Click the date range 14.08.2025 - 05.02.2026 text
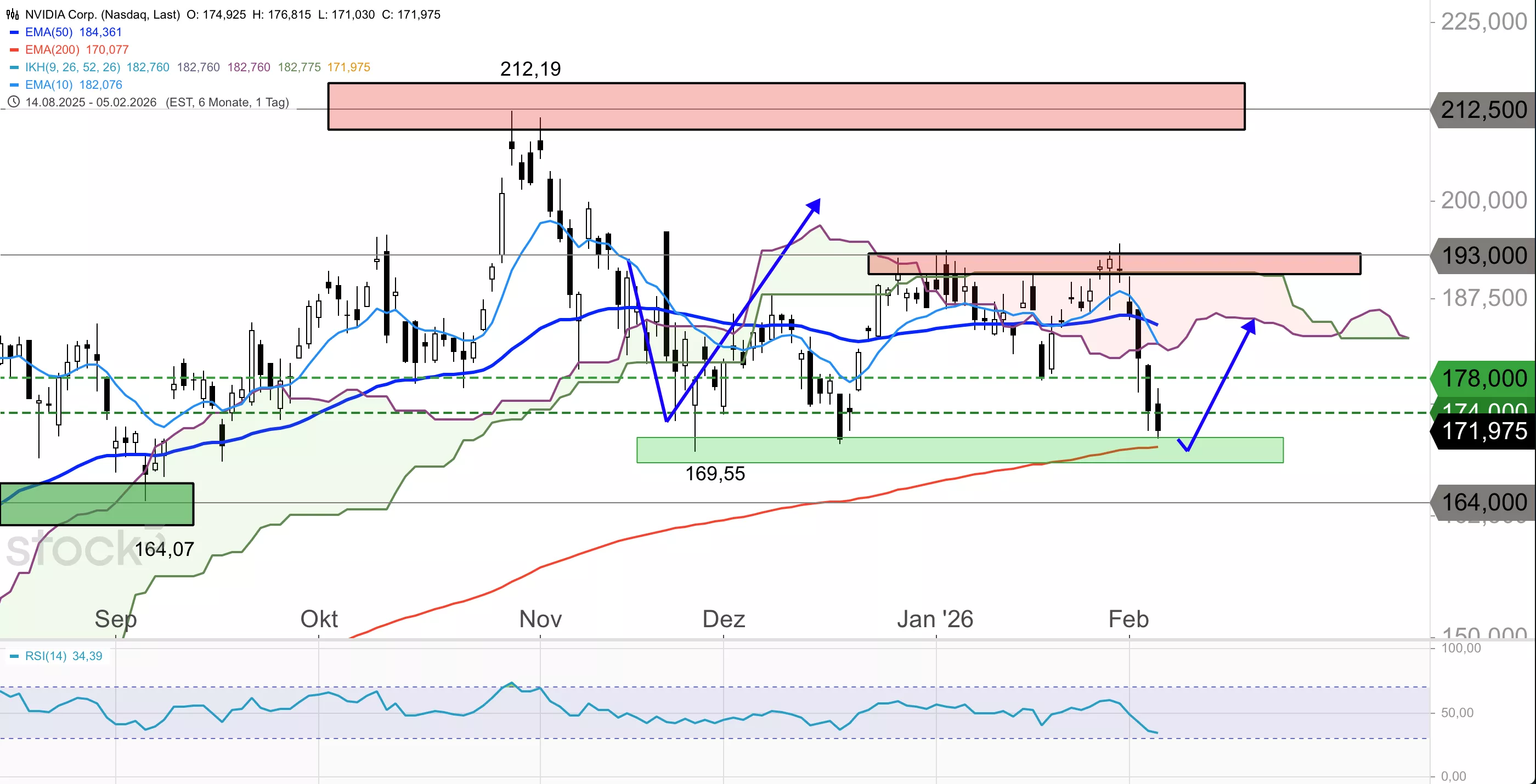Image resolution: width=1536 pixels, height=784 pixels. point(91,103)
